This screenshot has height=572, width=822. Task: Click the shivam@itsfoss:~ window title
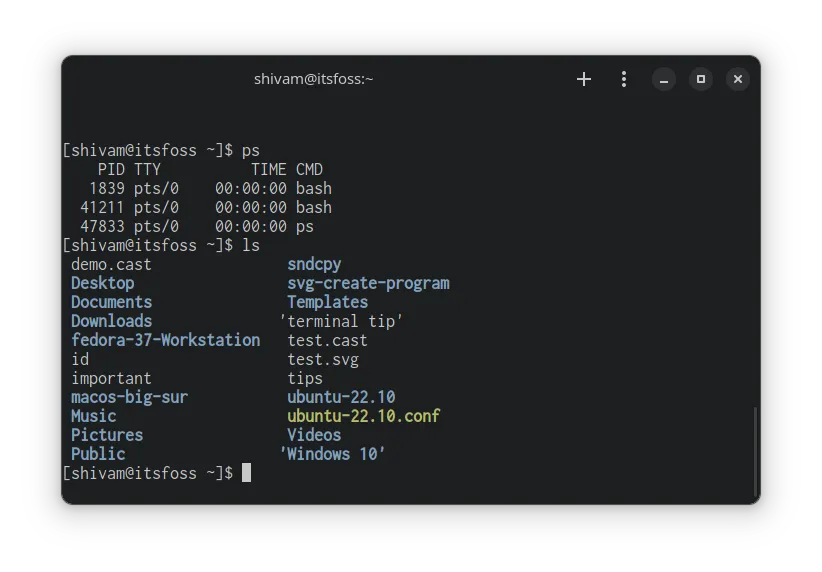point(313,79)
